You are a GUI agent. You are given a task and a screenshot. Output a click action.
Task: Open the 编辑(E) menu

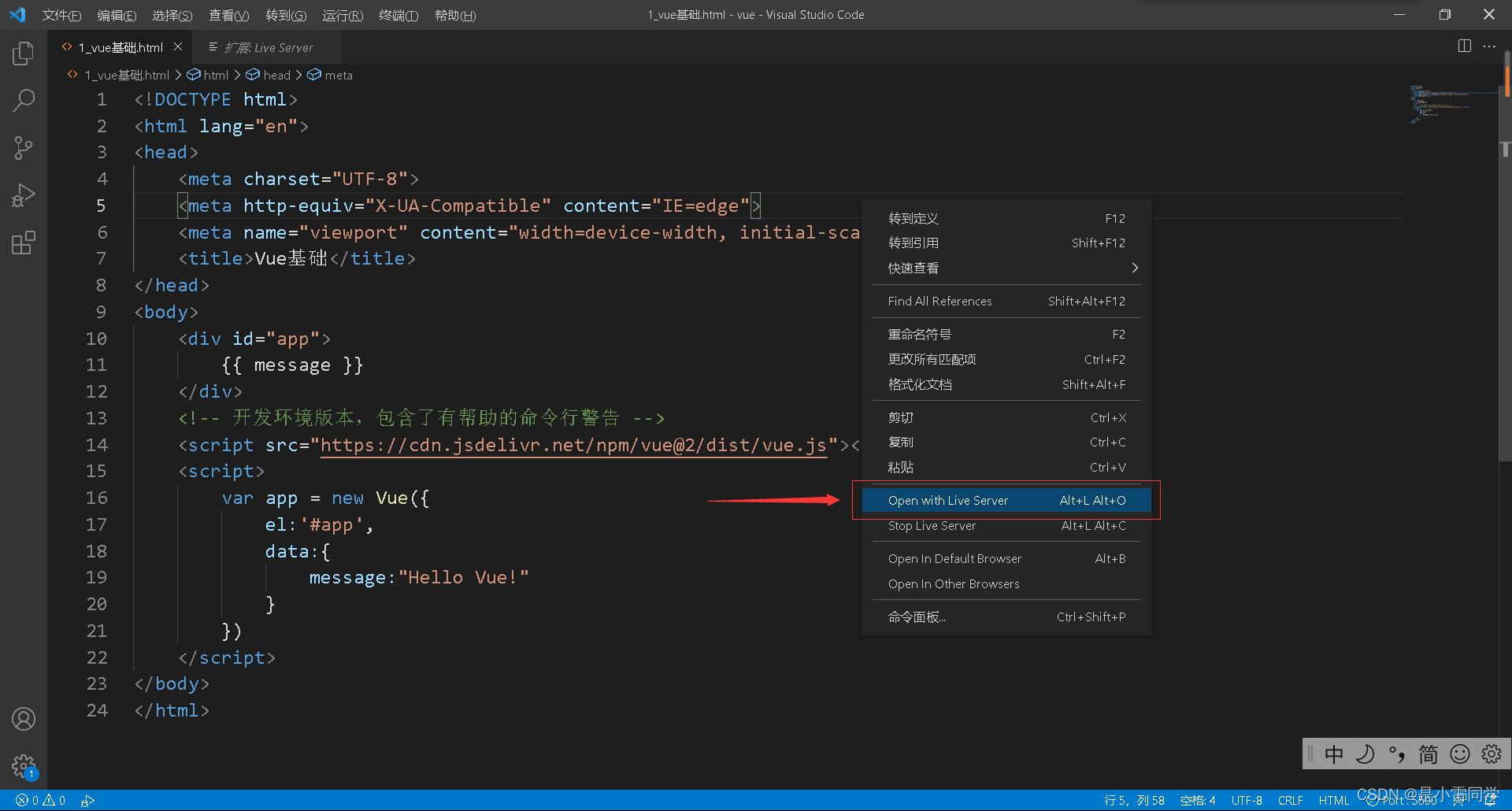pyautogui.click(x=117, y=15)
